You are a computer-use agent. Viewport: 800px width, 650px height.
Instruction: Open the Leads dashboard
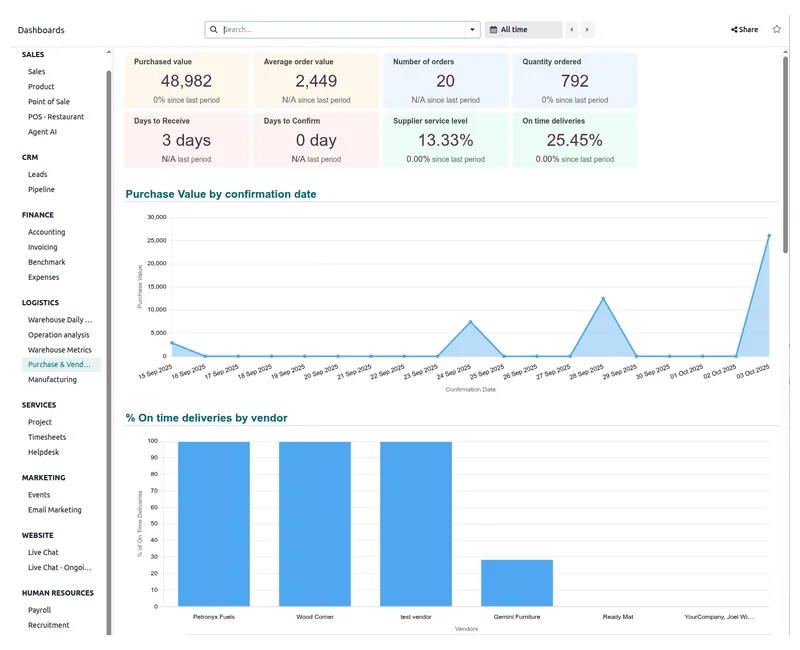[x=38, y=174]
